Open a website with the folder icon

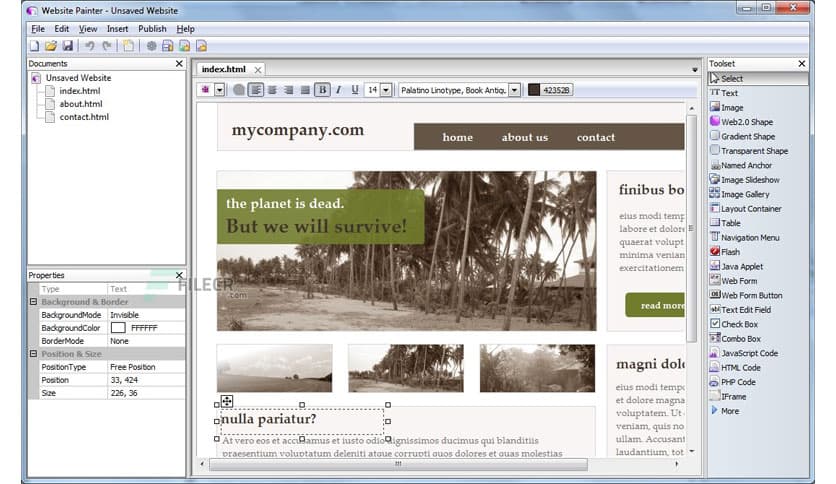51,46
